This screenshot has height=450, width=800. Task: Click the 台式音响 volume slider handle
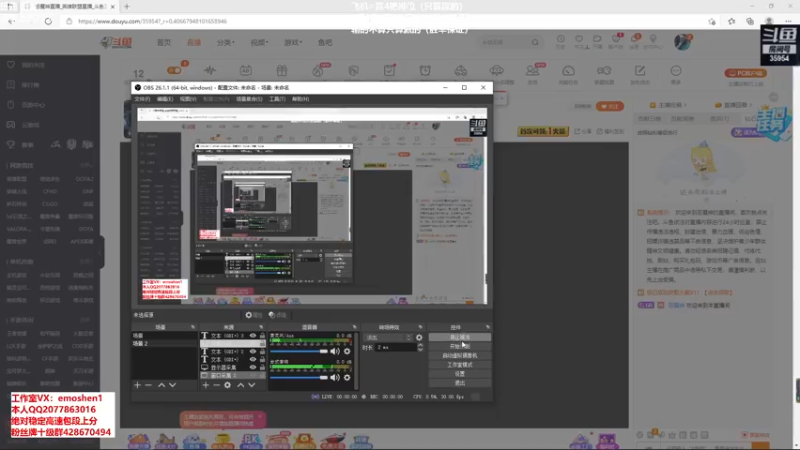click(x=323, y=378)
